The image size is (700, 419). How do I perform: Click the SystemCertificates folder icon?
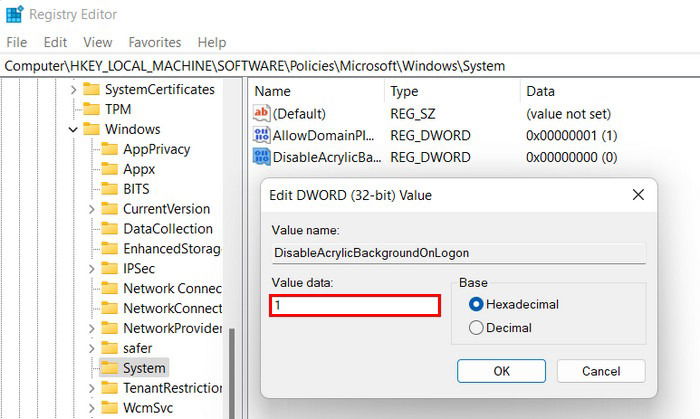pos(91,89)
